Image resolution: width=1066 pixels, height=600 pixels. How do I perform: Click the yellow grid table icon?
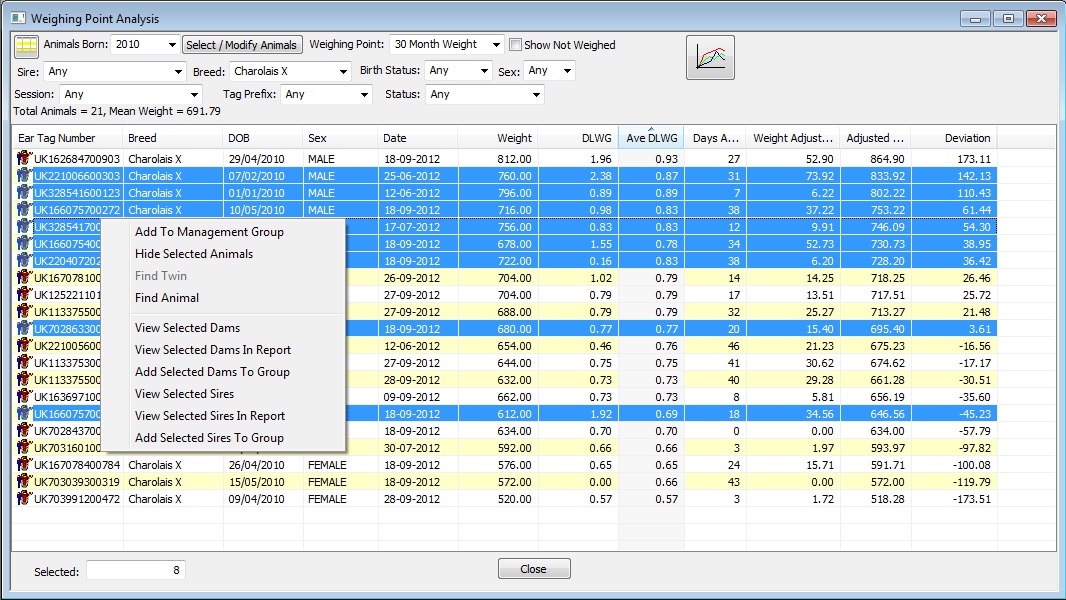(27, 45)
